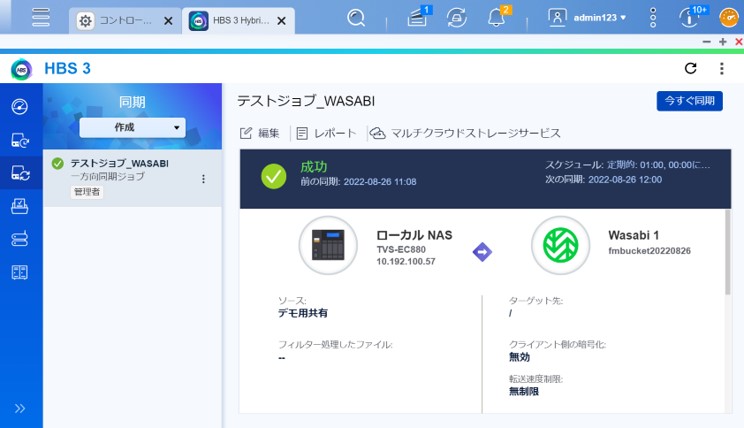Image resolution: width=744 pixels, height=428 pixels.
Task: Open the three-dot menu for テストジョブ_WASABI
Action: (x=204, y=179)
